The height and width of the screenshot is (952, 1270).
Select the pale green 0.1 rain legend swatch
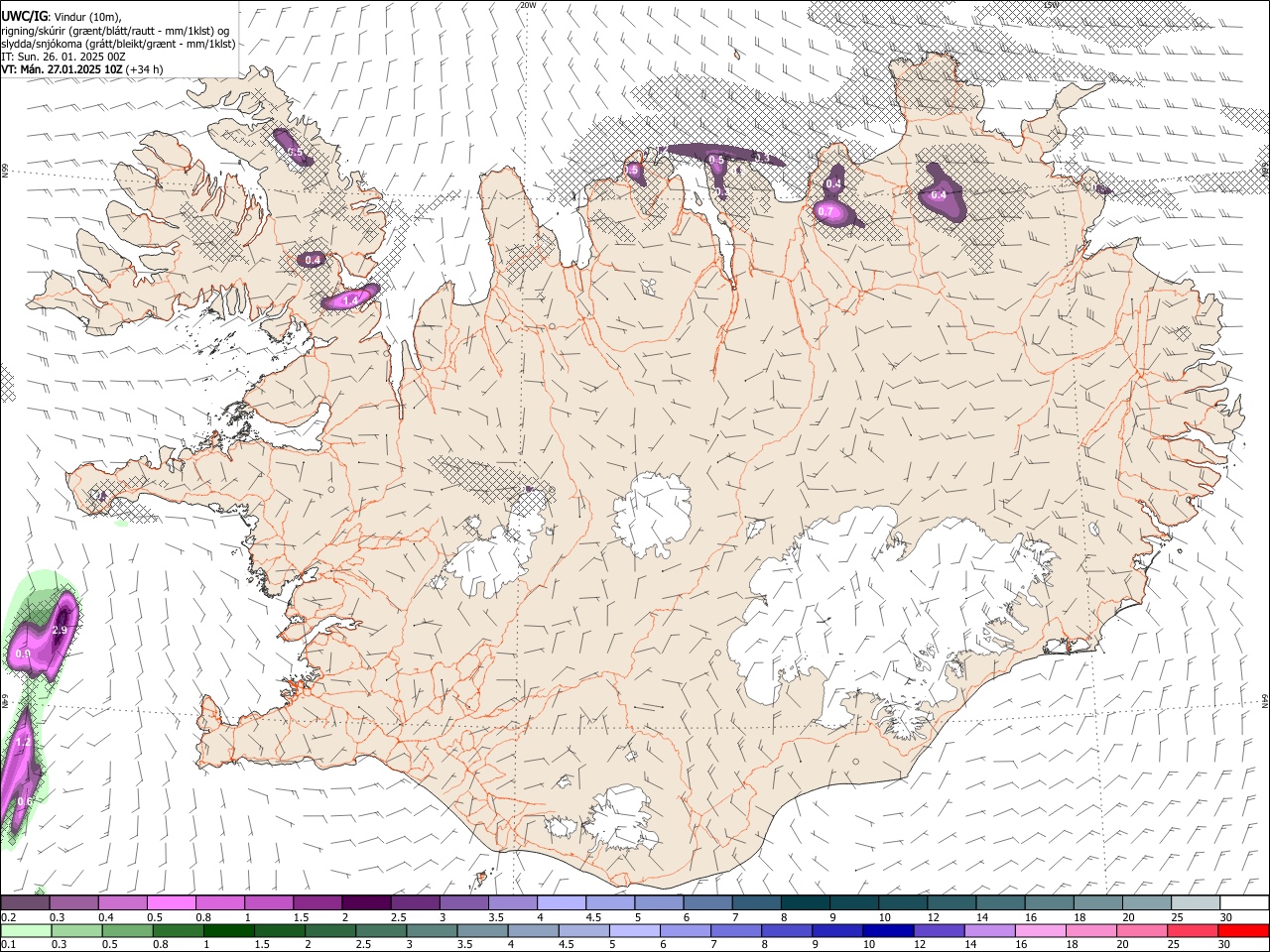26,931
